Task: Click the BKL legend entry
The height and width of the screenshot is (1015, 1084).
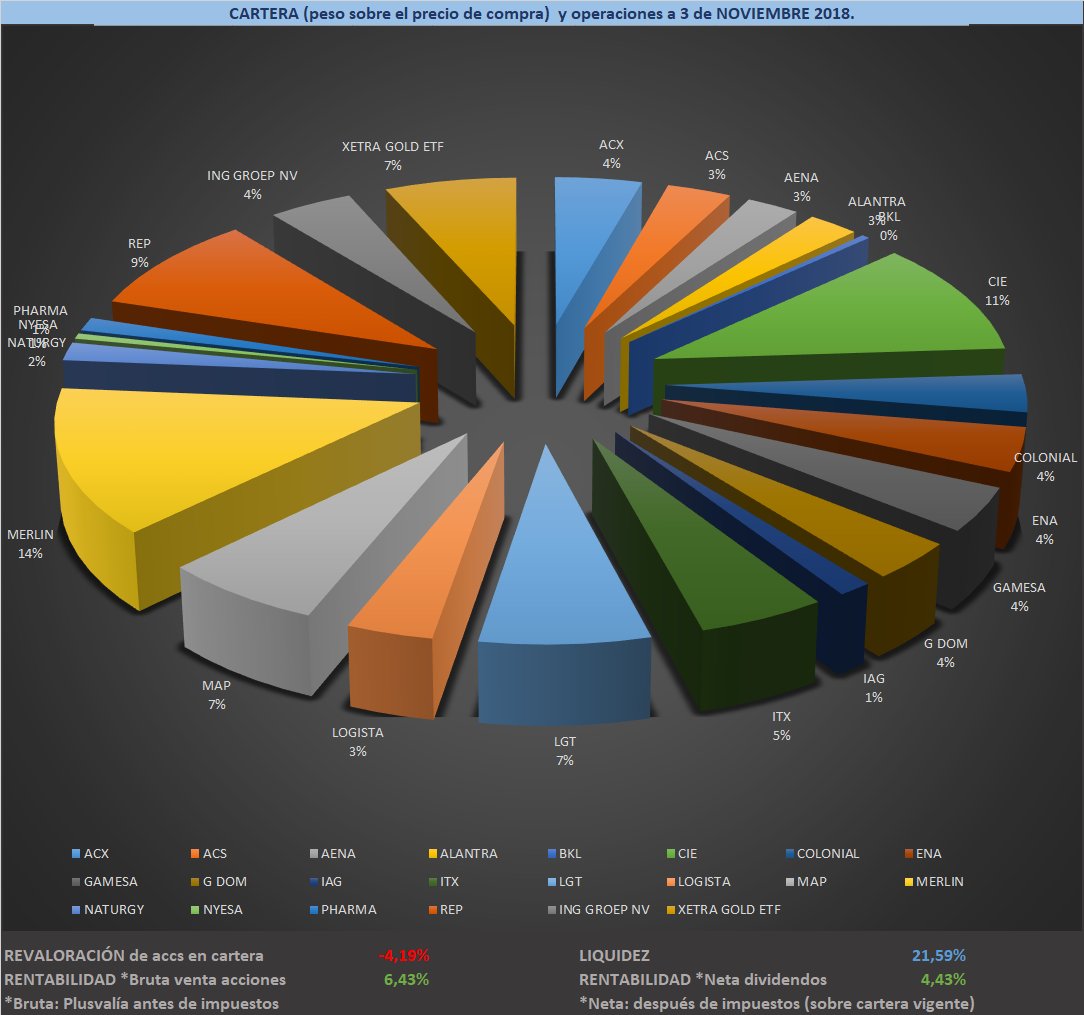Action: tap(565, 854)
